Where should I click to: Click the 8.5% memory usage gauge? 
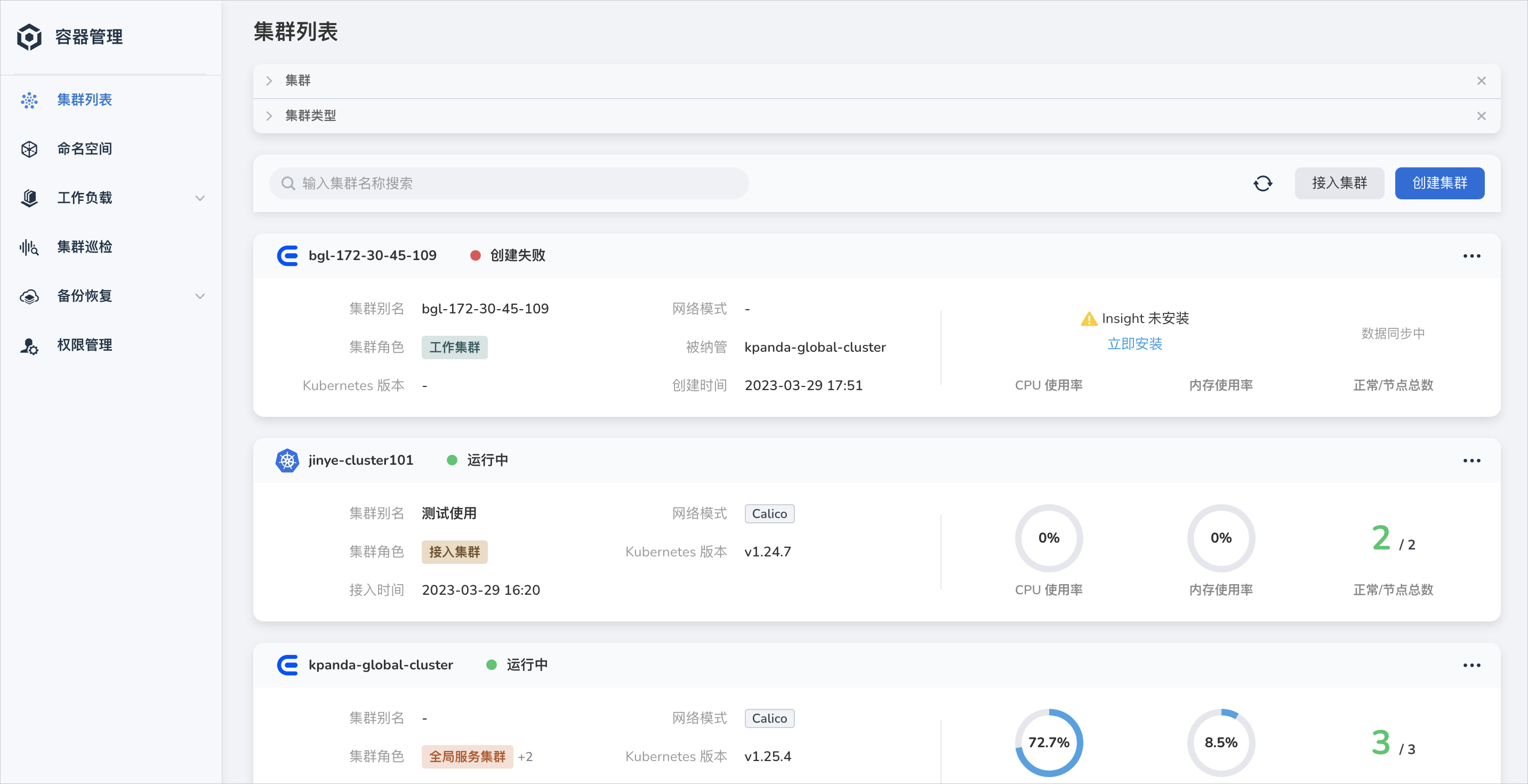click(x=1220, y=743)
